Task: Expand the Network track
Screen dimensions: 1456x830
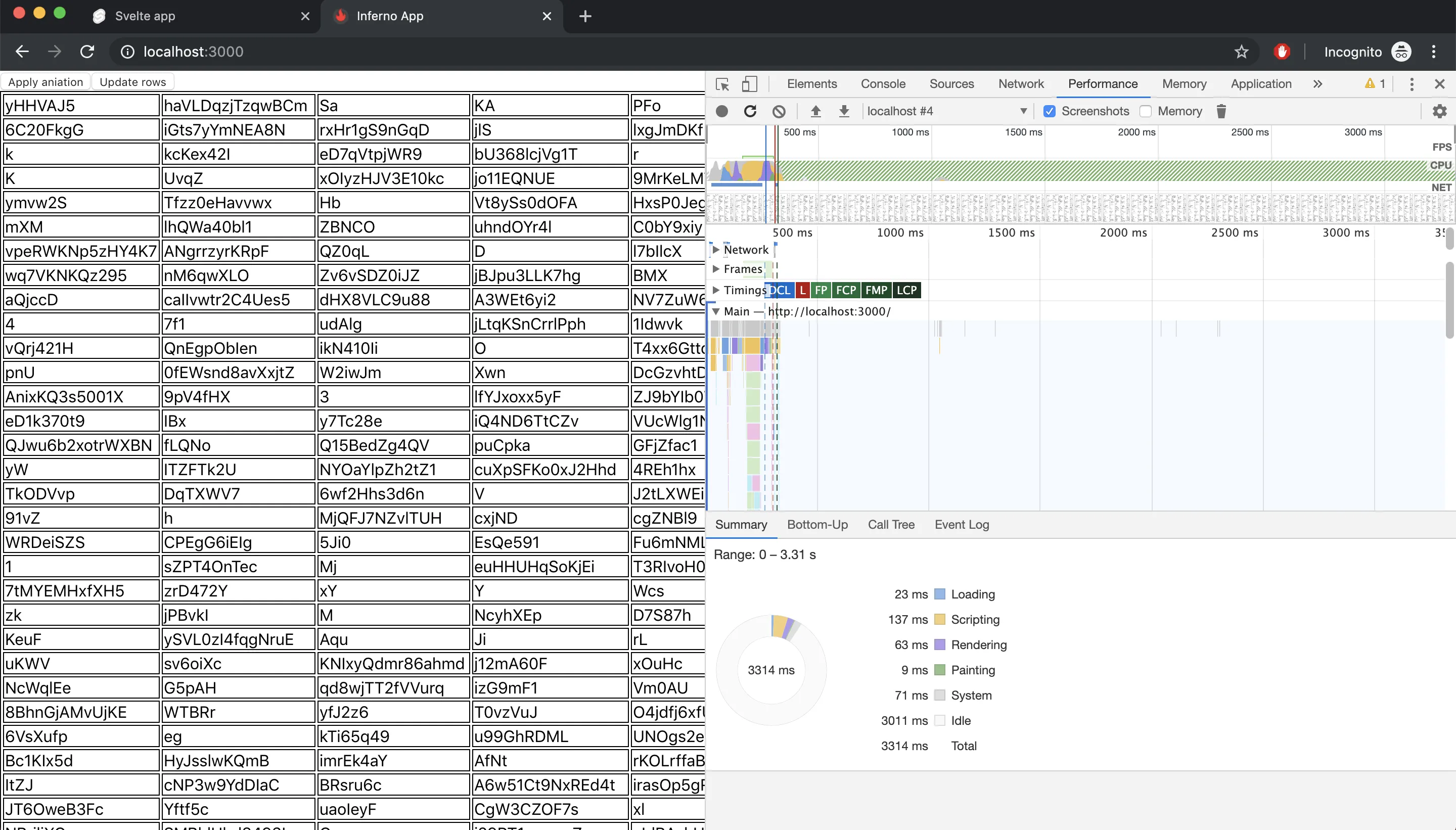Action: coord(716,250)
